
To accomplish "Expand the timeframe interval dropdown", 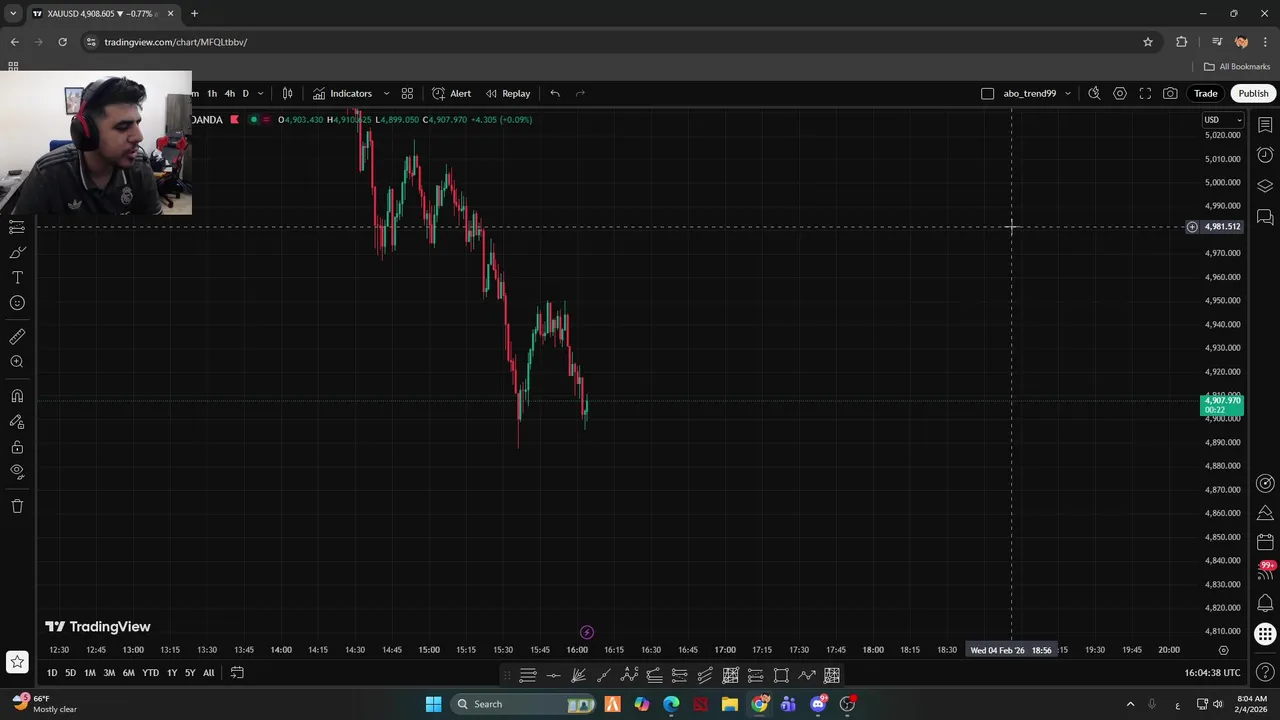I will pyautogui.click(x=261, y=93).
